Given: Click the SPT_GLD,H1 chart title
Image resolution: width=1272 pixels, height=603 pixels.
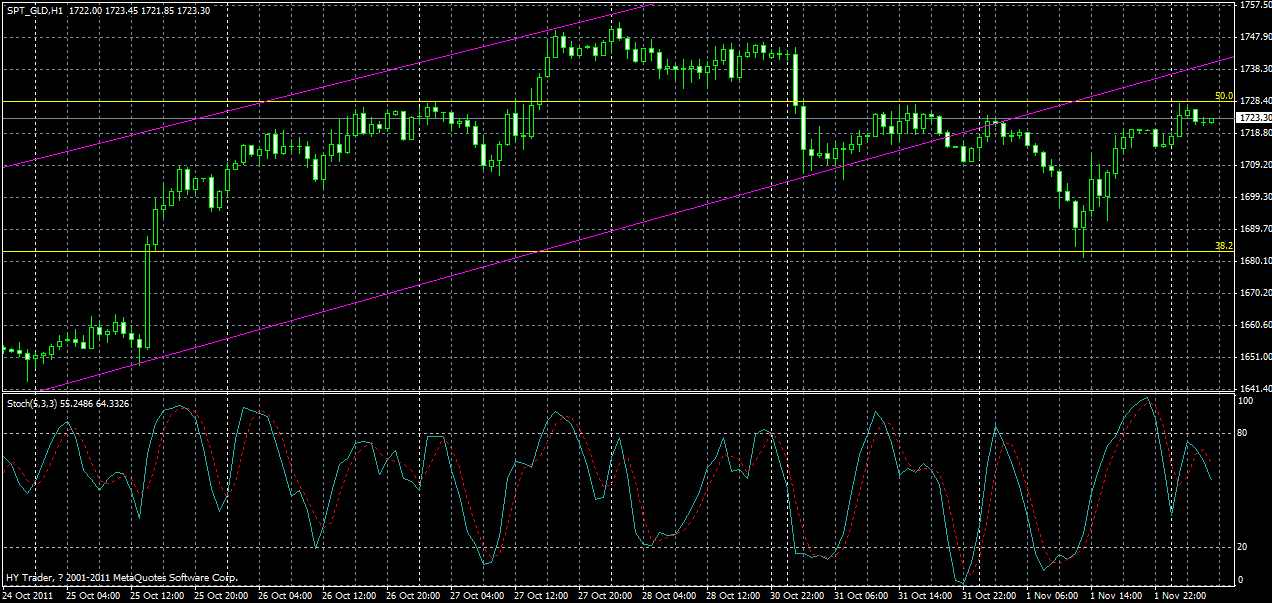Looking at the screenshot, I should click(35, 9).
